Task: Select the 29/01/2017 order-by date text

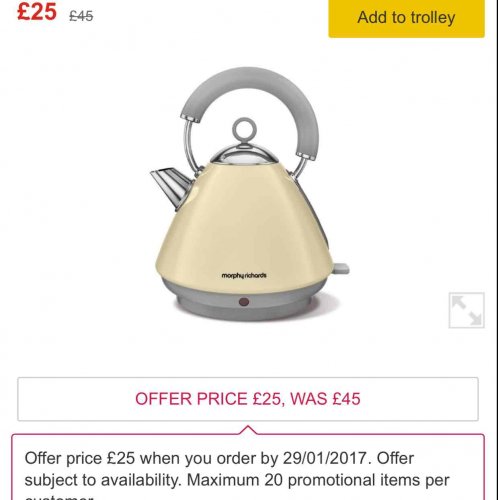Action: (326, 458)
